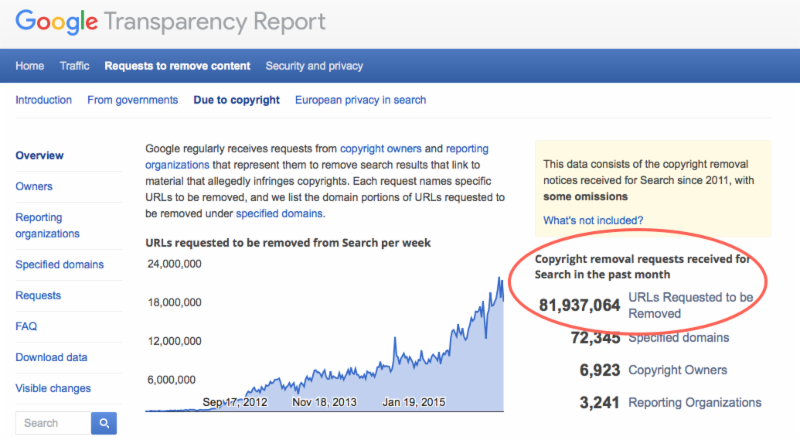Open European privacy in search tab
Image resolution: width=800 pixels, height=440 pixels.
pos(361,100)
